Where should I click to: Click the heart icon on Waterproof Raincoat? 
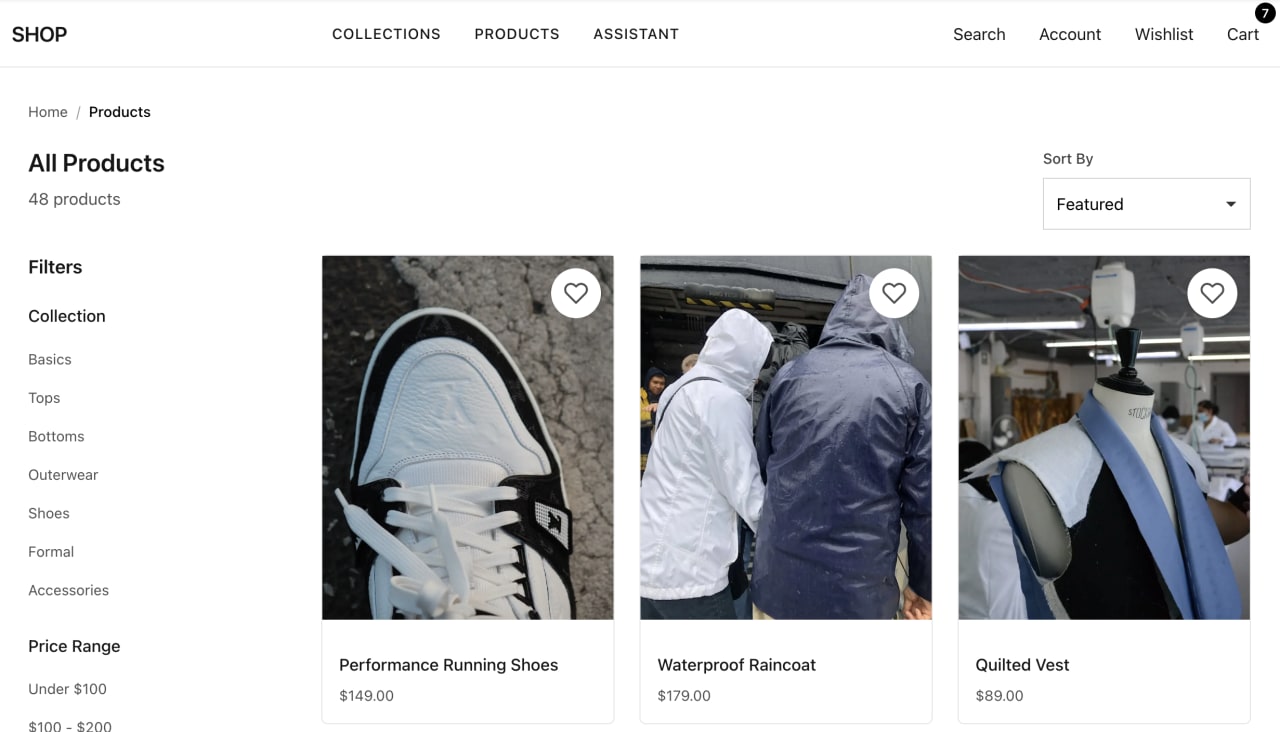tap(894, 293)
